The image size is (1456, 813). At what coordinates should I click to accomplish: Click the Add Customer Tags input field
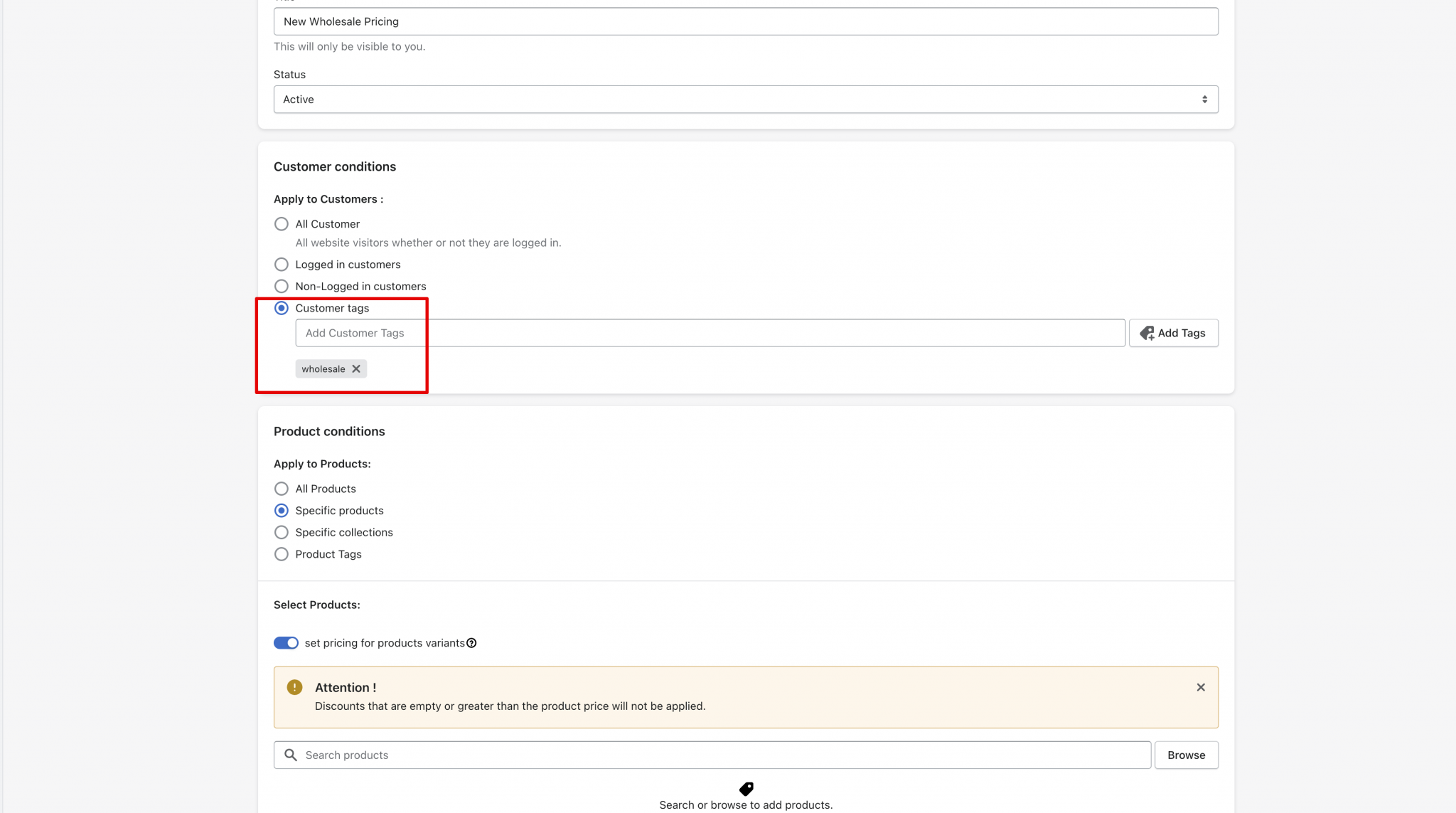click(710, 333)
